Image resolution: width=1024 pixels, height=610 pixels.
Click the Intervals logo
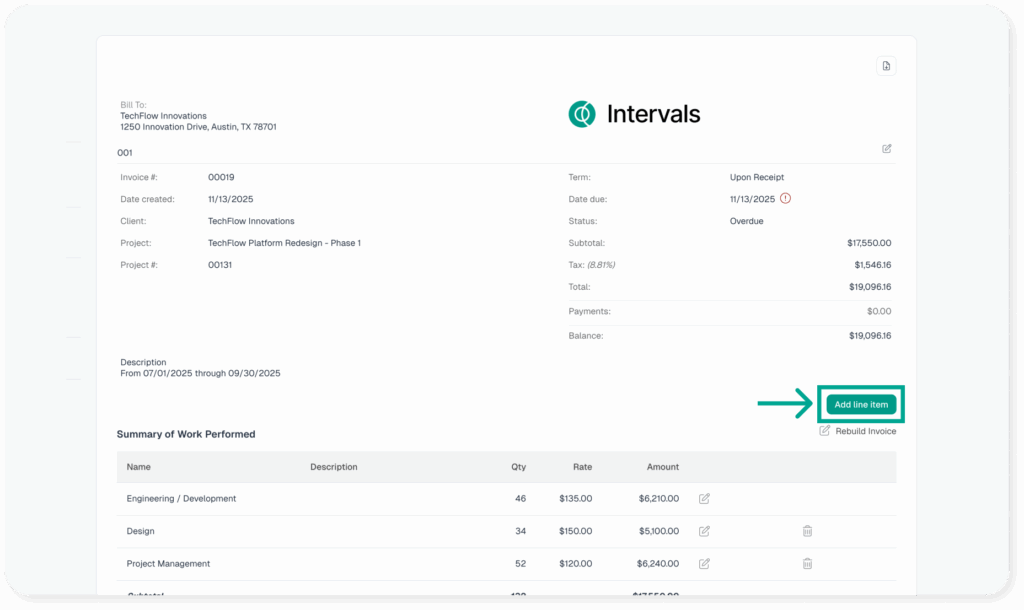pos(634,114)
